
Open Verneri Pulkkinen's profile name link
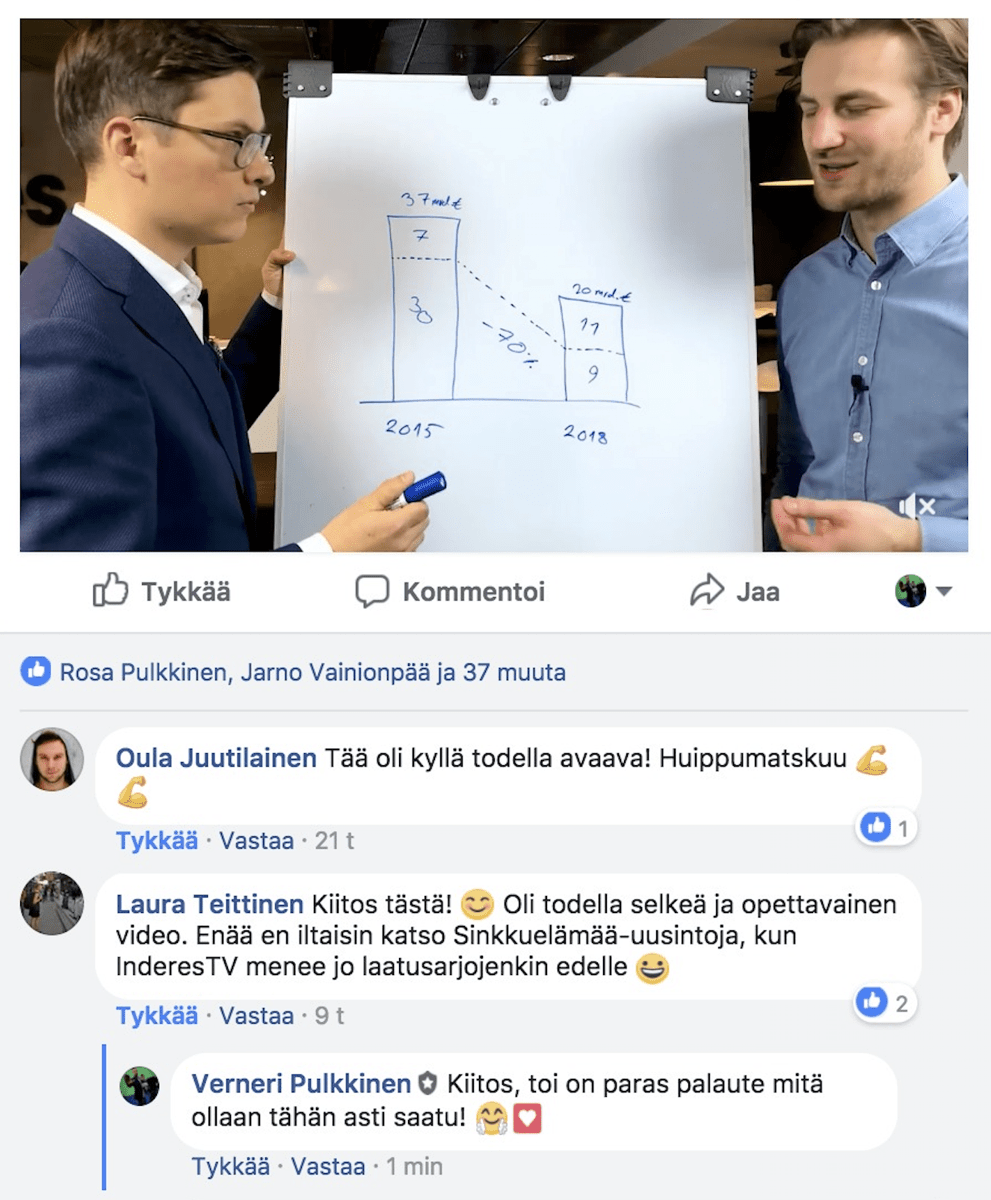click(301, 1084)
